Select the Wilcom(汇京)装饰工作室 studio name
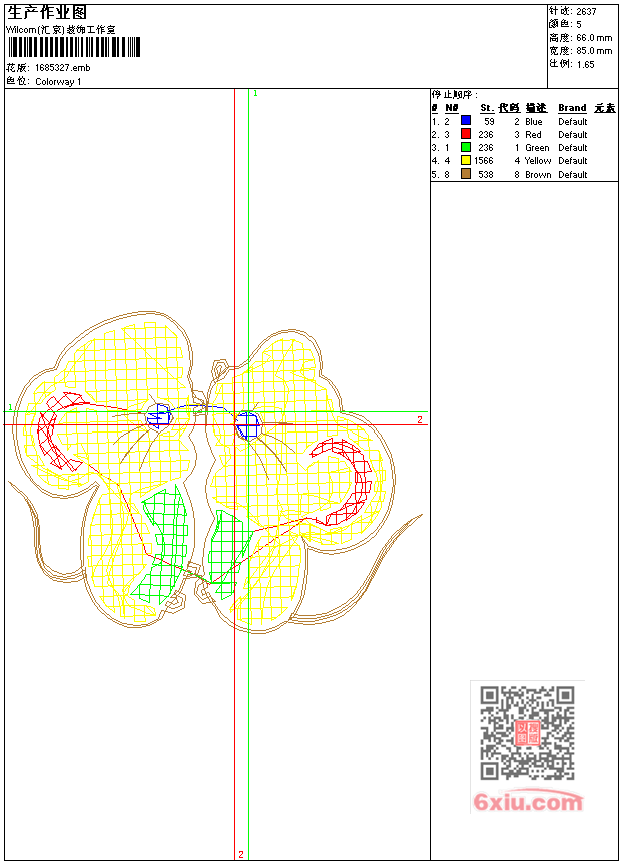 pyautogui.click(x=61, y=30)
